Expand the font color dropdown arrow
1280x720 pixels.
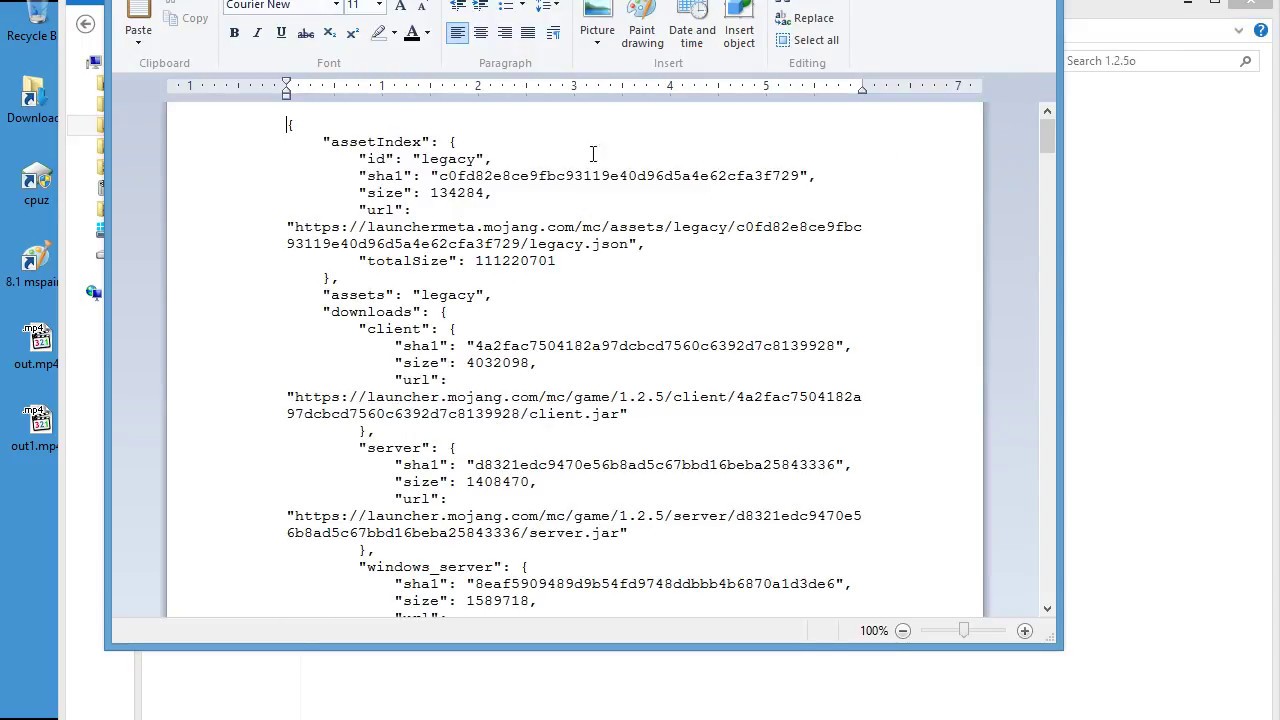click(427, 33)
